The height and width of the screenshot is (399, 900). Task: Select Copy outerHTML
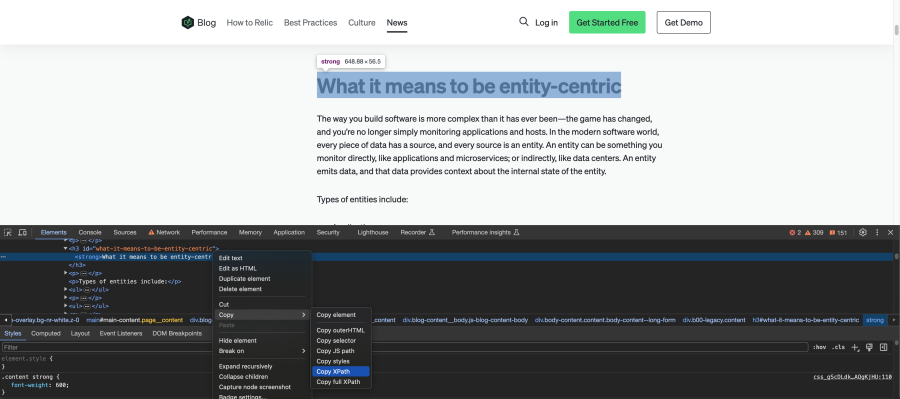click(x=341, y=331)
